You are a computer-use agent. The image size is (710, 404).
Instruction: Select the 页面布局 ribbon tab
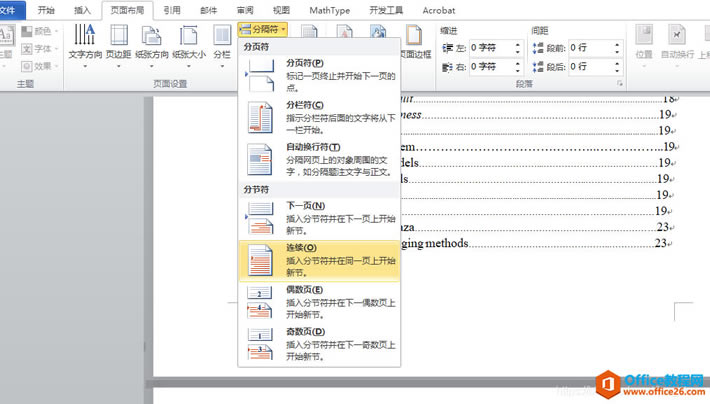127,10
